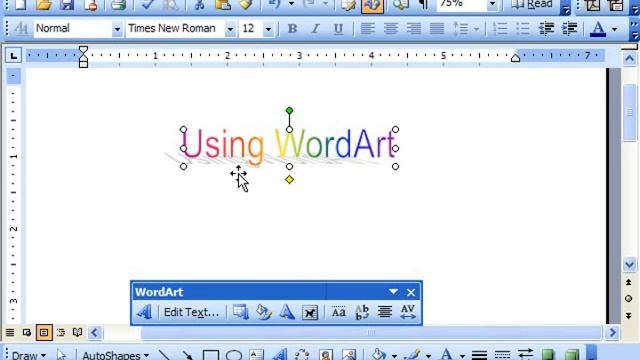
Task: Toggle Bold formatting
Action: click(292, 29)
